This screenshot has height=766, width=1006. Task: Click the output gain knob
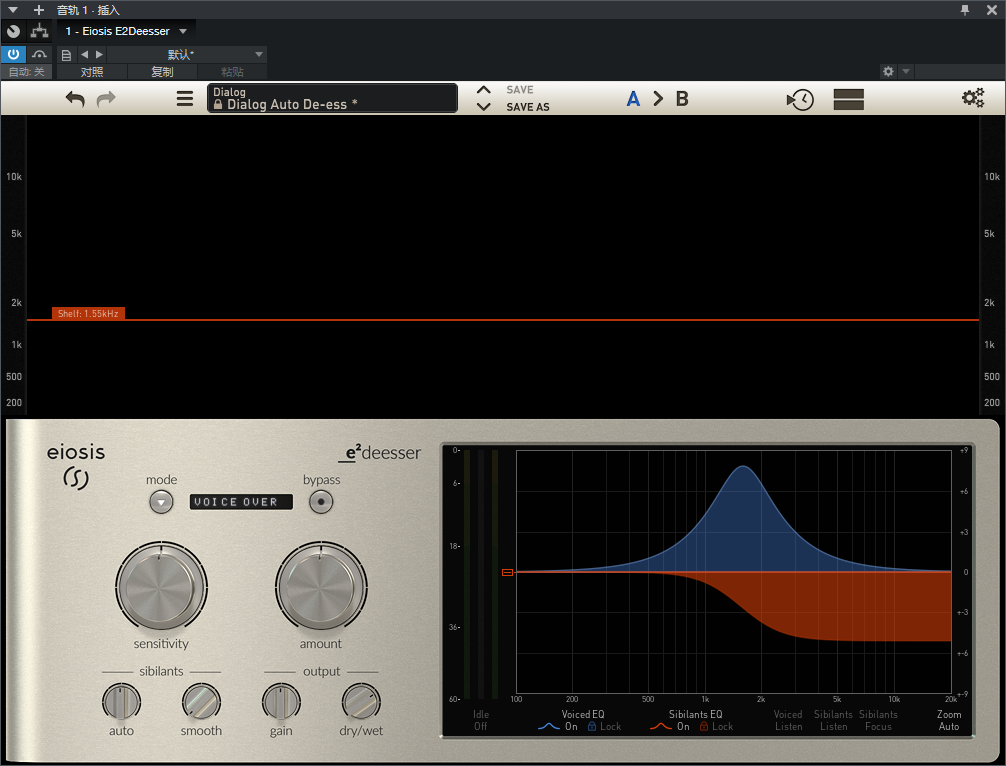pyautogui.click(x=281, y=702)
